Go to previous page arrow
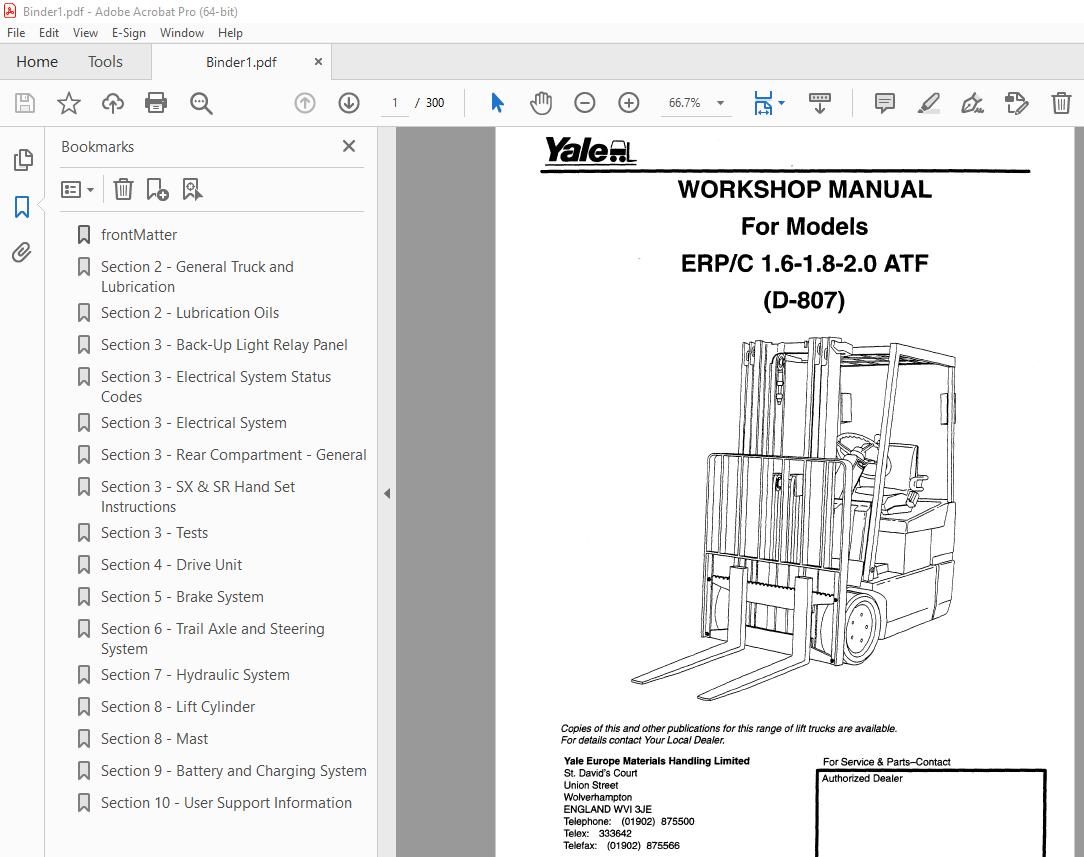The width and height of the screenshot is (1084, 857). 305,103
